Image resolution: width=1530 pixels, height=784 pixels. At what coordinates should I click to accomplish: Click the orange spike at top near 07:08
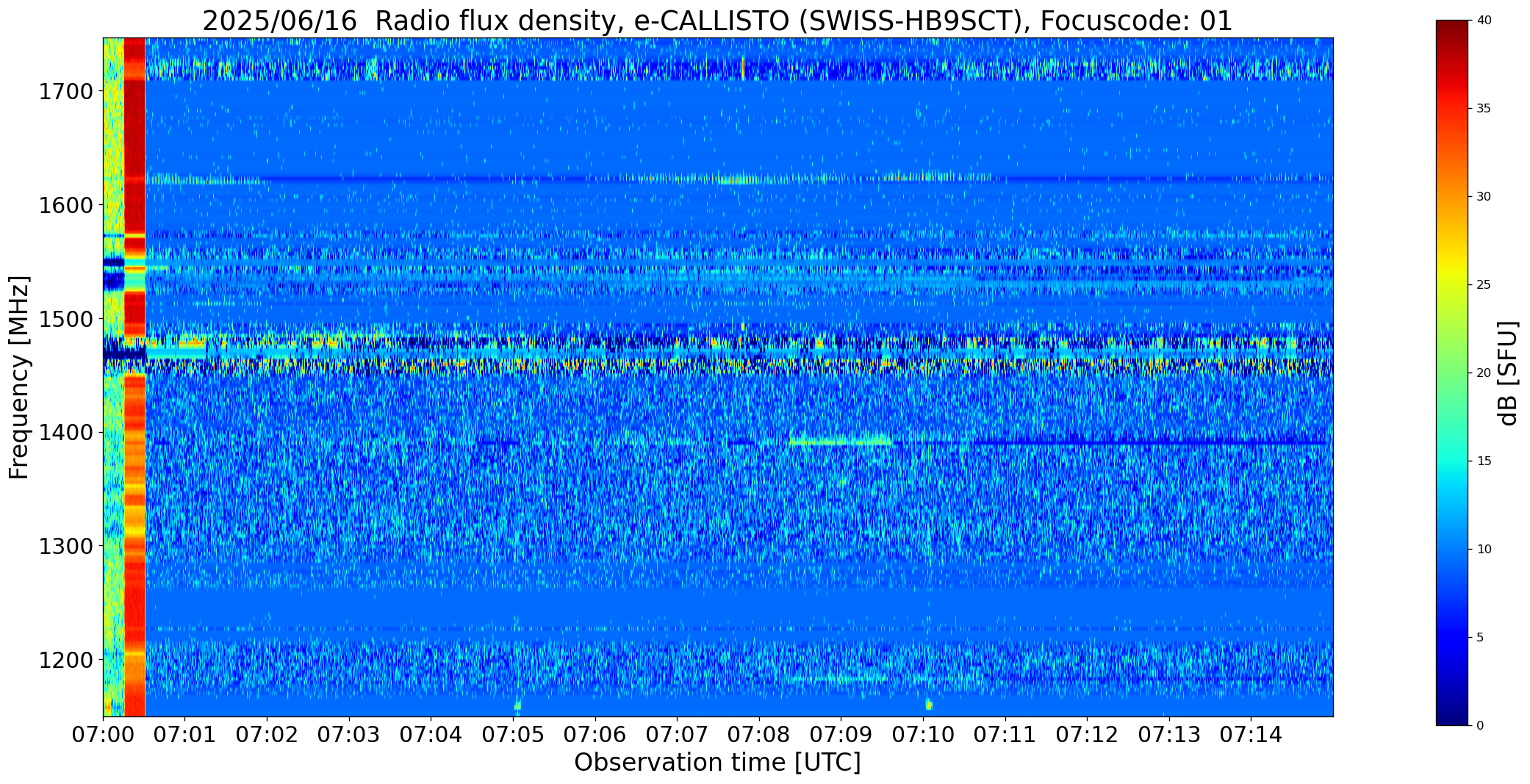(x=743, y=68)
